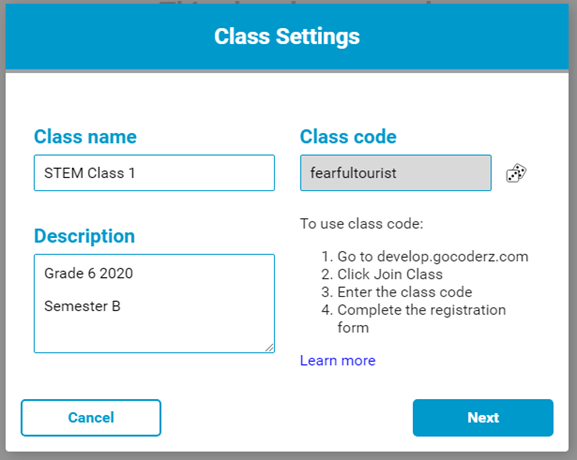Select the grayed fearfultourist class code field
Viewport: 577px width, 460px height.
pos(396,173)
